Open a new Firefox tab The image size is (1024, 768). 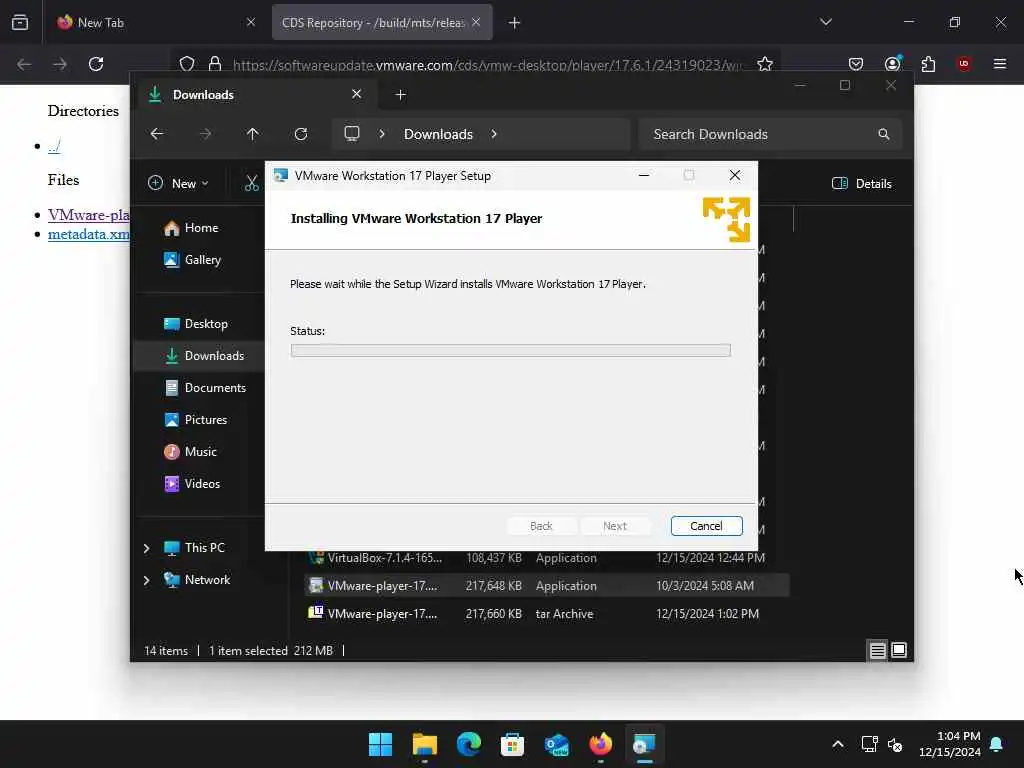tap(514, 23)
